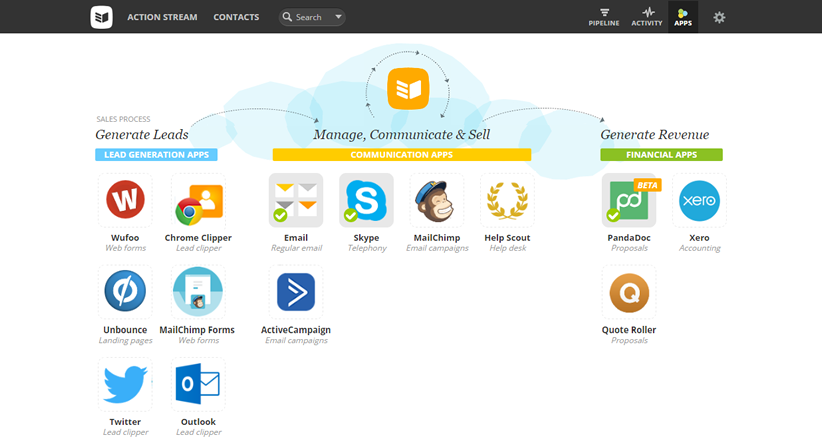Click the Twitter lead clipper icon

coord(125,384)
